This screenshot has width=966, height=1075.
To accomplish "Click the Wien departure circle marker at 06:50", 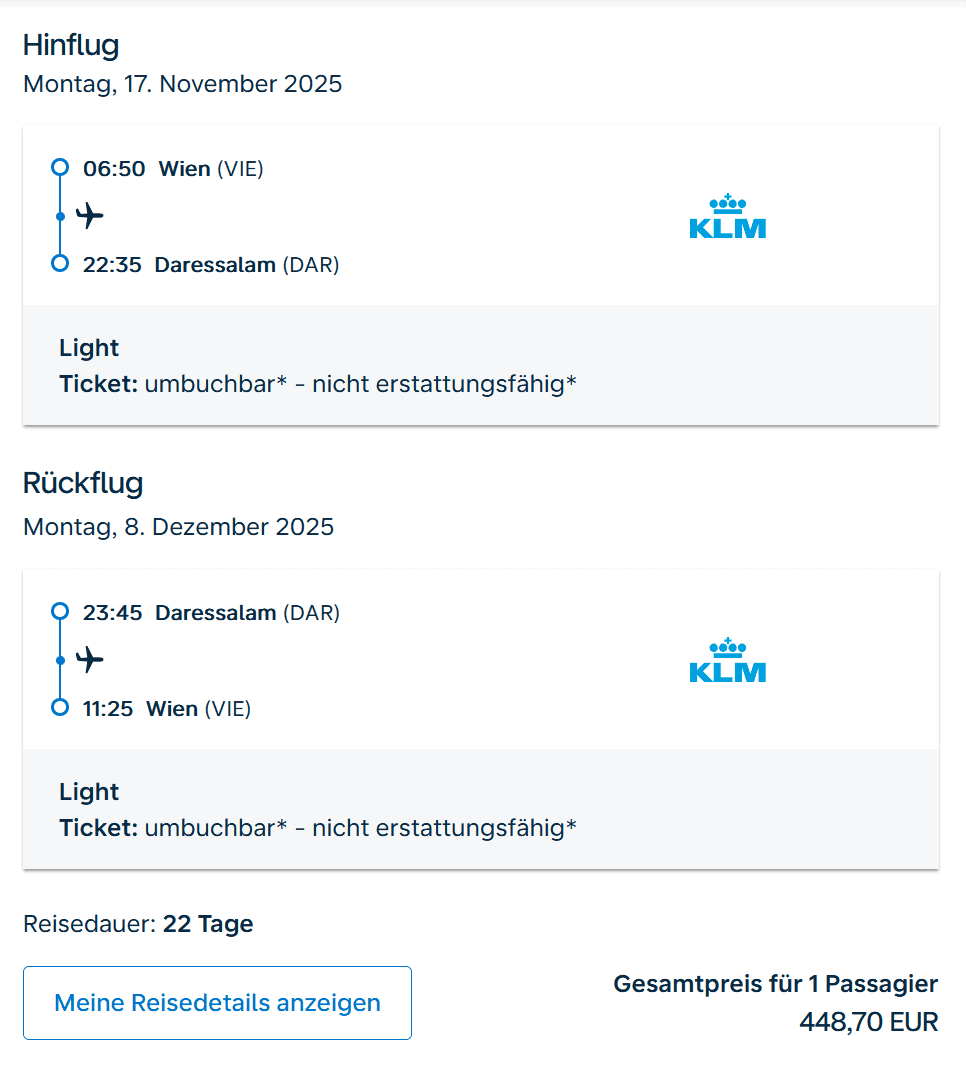I will click(60, 168).
